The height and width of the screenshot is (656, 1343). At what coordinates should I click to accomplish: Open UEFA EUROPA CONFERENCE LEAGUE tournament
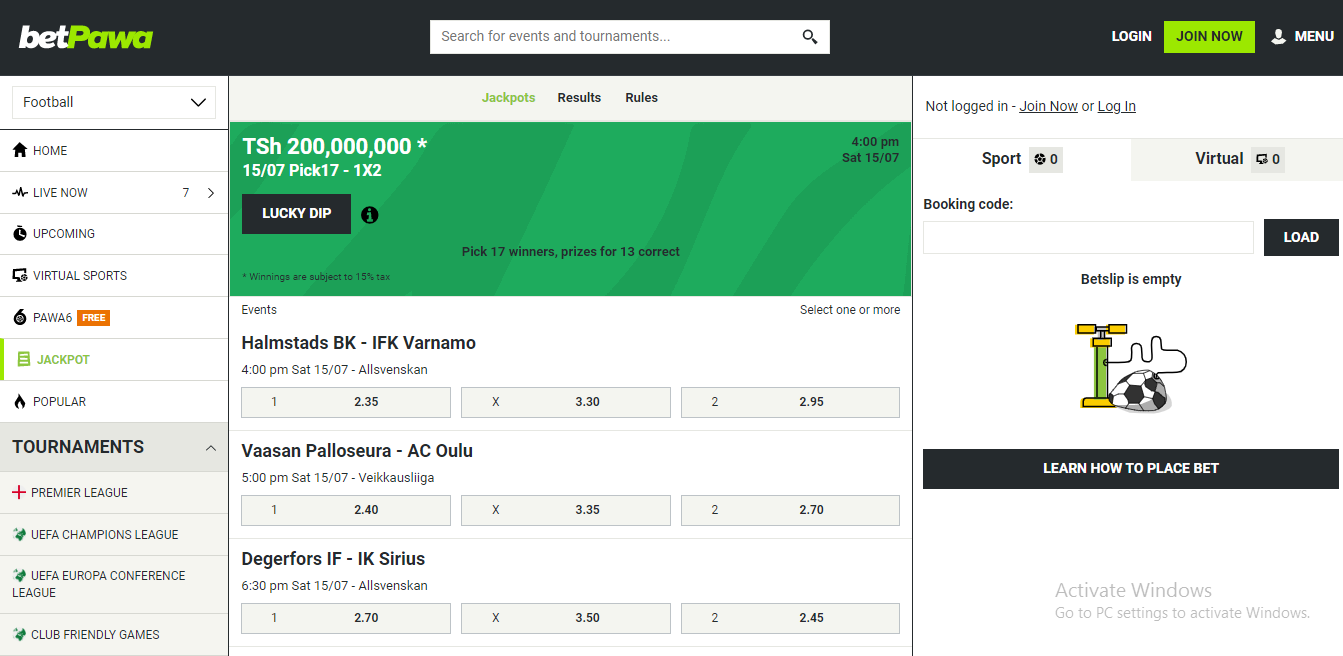[x=114, y=584]
